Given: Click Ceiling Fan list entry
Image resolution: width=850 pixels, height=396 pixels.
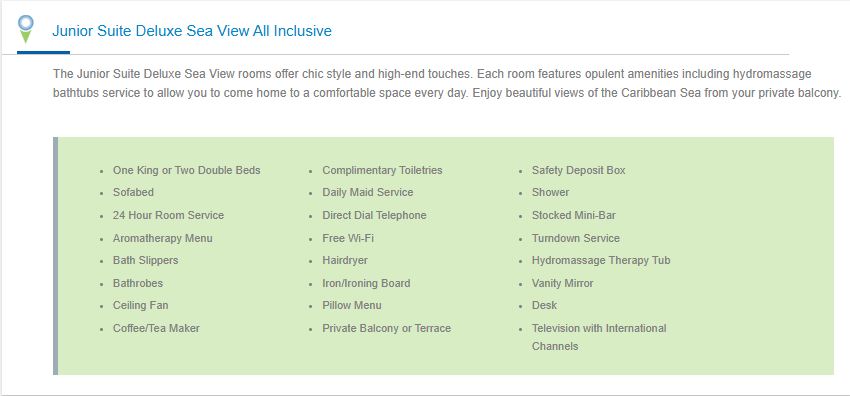Looking at the screenshot, I should pyautogui.click(x=140, y=306).
